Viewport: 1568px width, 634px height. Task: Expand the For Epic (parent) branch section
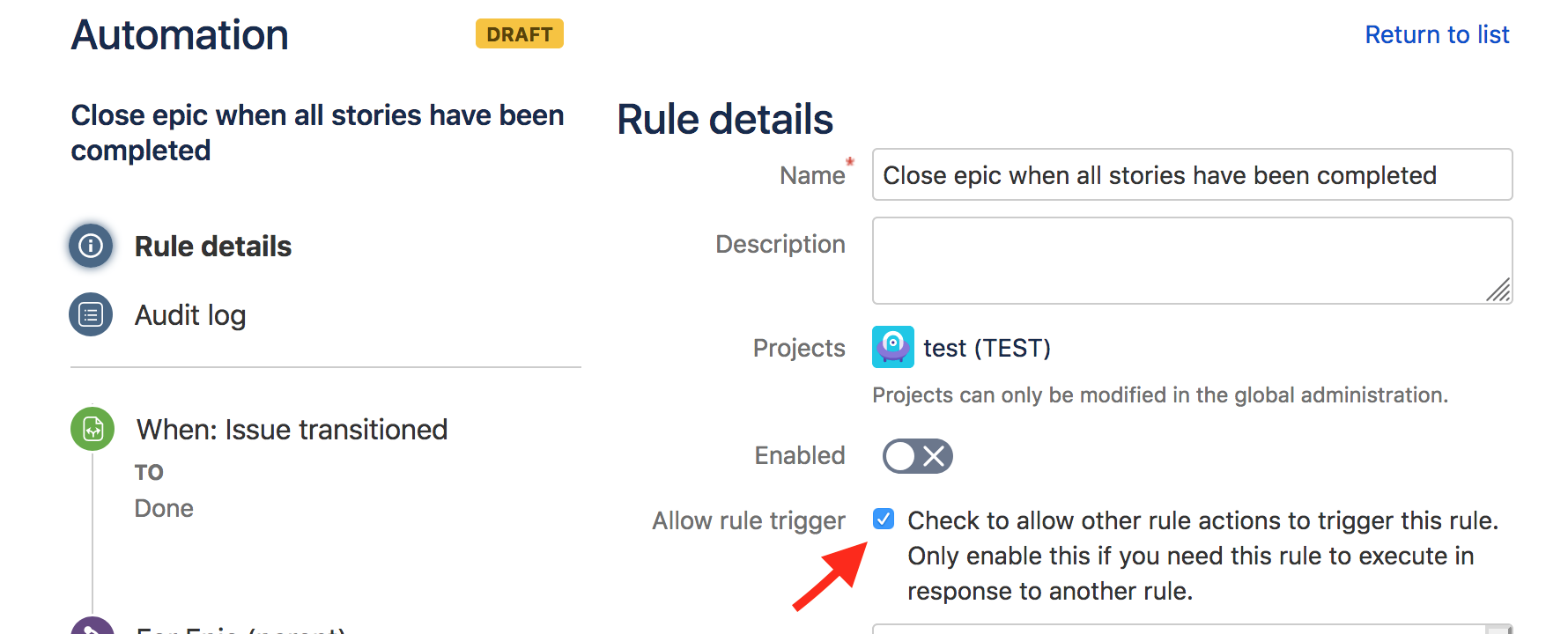(238, 630)
